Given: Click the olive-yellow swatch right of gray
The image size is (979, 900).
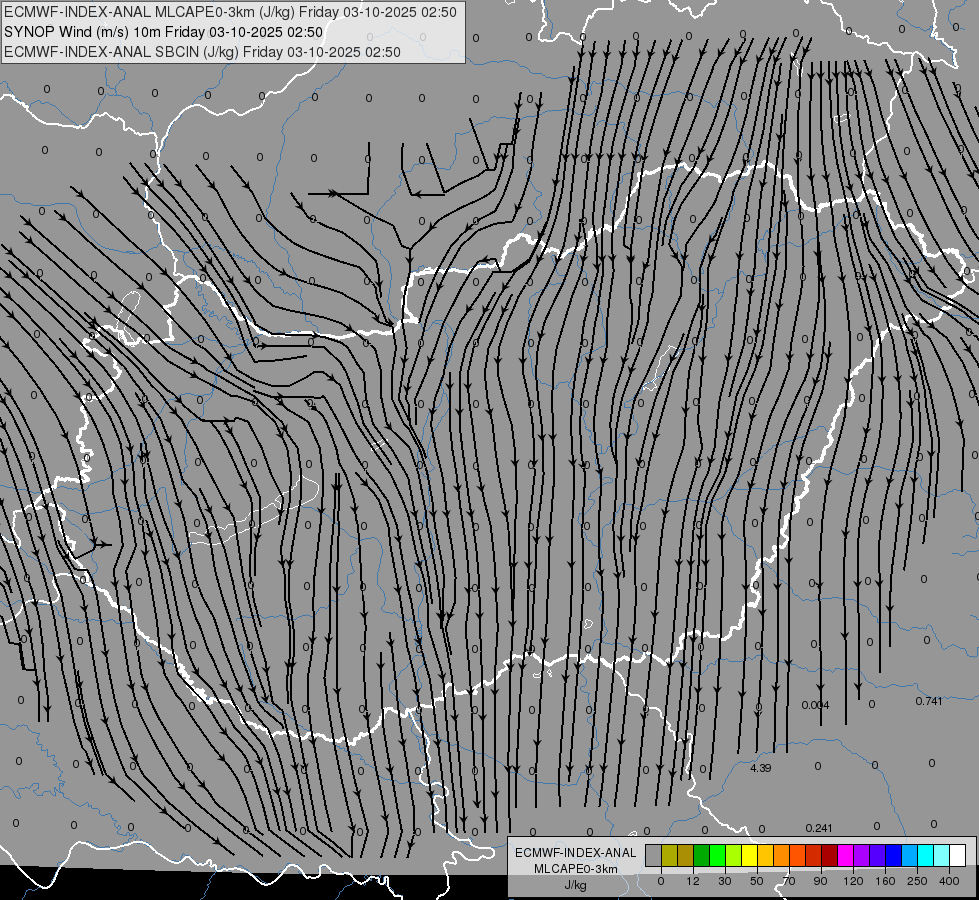Looking at the screenshot, I should 669,855.
